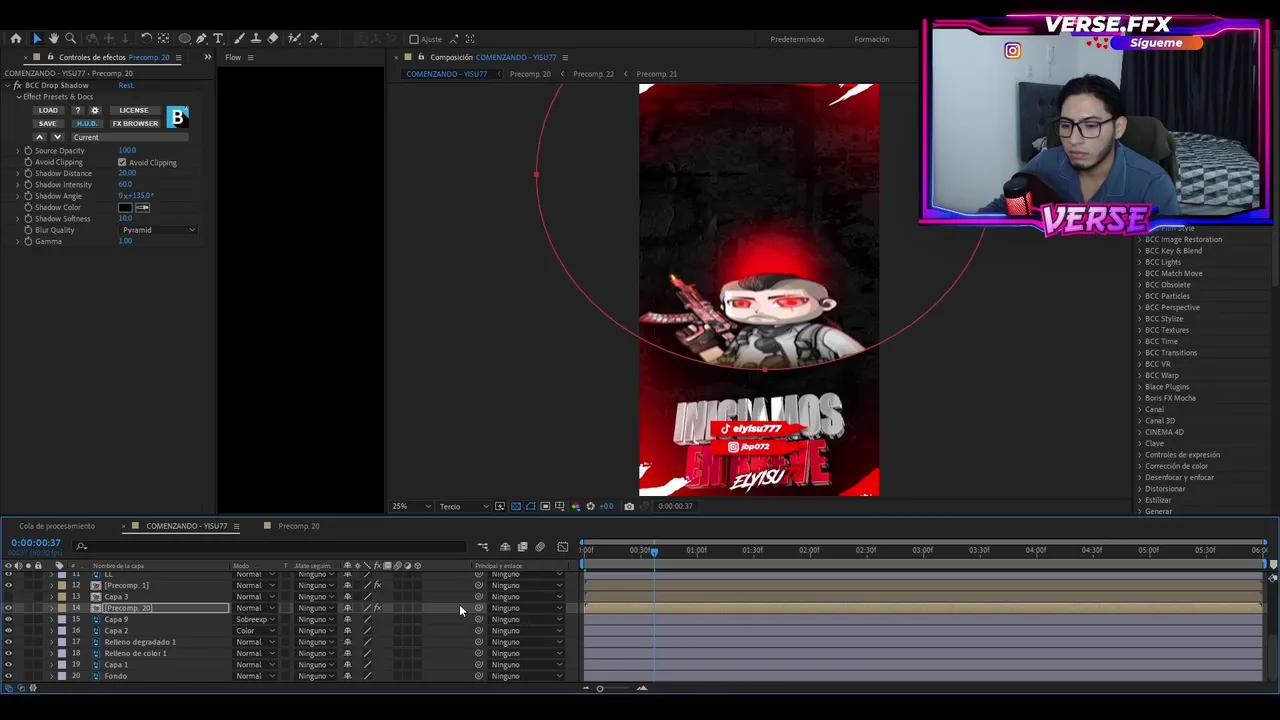
Task: Open the Formación workspace
Action: tap(871, 39)
